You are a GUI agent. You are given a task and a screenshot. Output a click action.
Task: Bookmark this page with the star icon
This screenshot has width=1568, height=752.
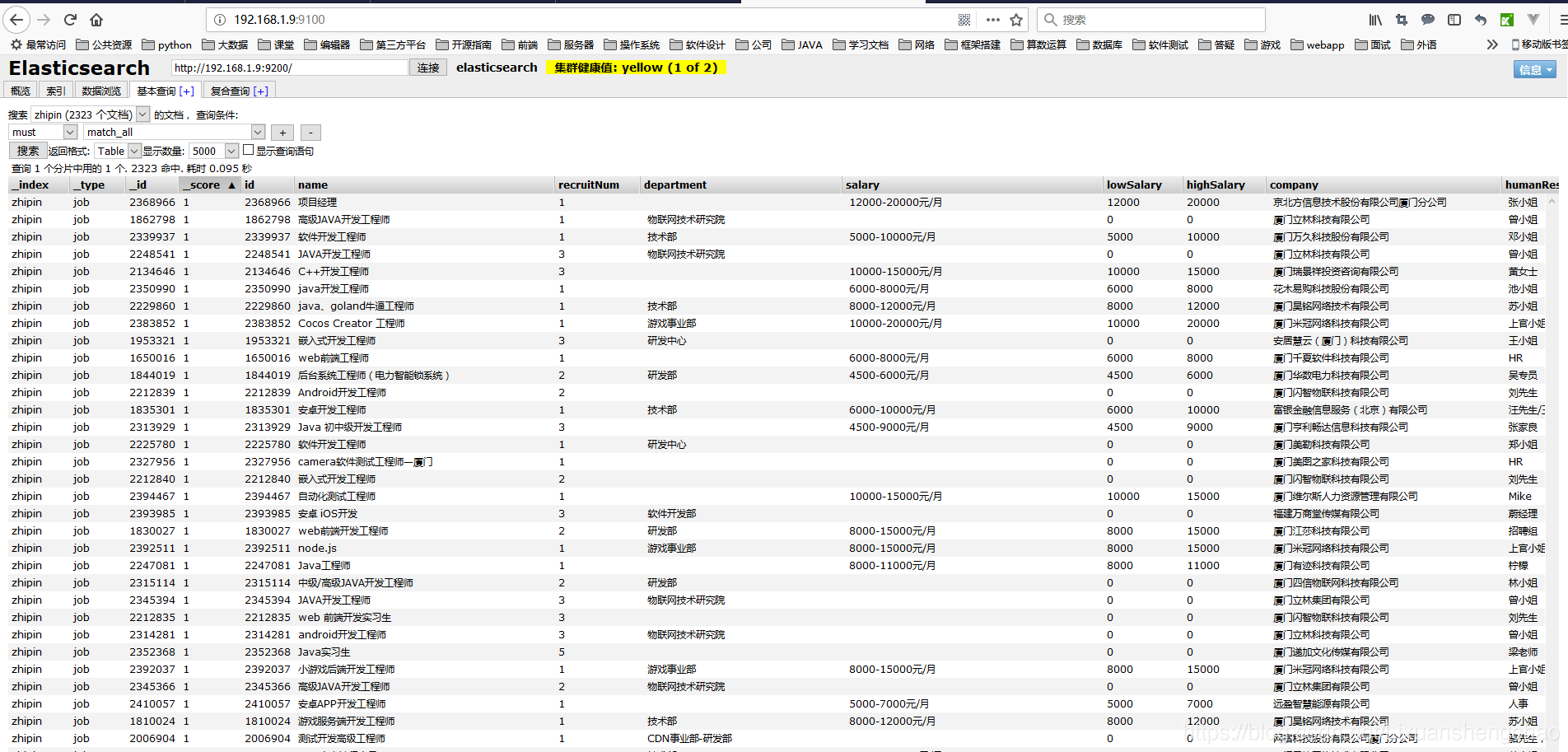(x=1016, y=19)
